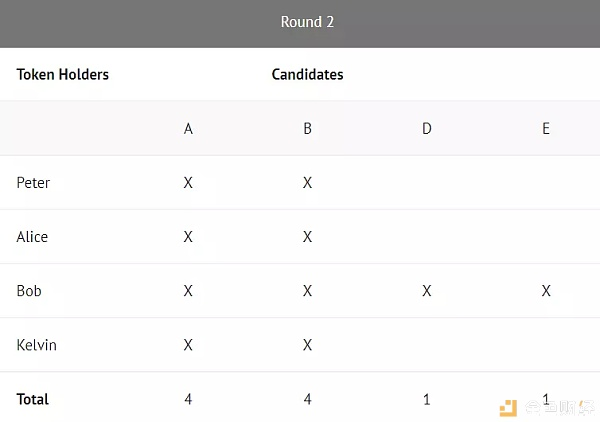
Task: Click the Total row label
Action: pyautogui.click(x=33, y=399)
